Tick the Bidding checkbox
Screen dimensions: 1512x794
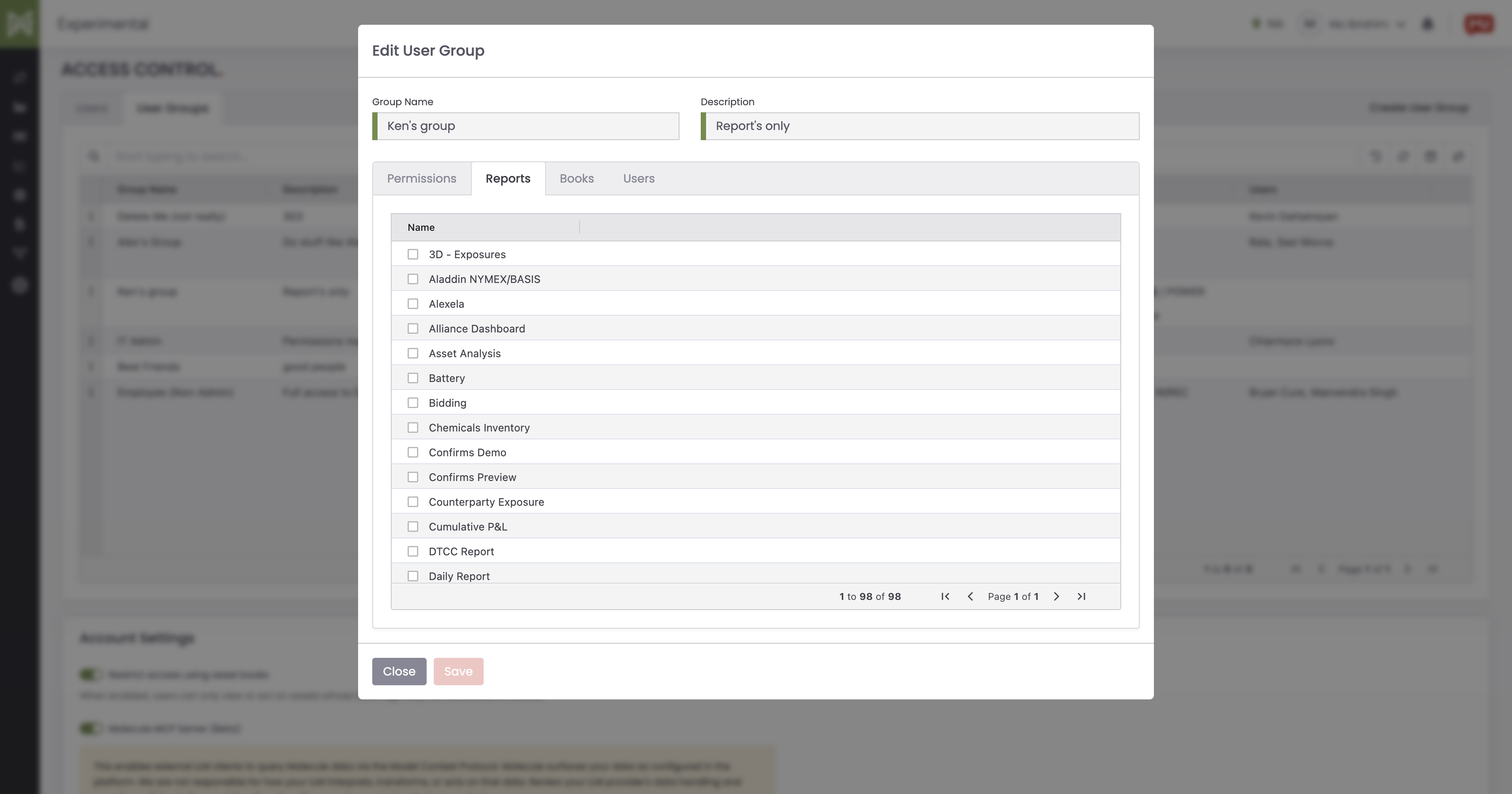click(x=412, y=403)
